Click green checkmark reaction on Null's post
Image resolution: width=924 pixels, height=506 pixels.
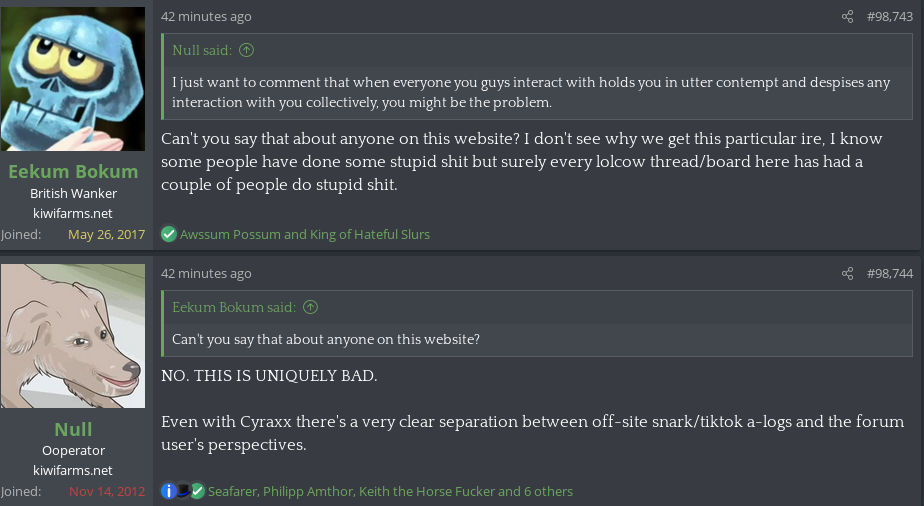198,491
